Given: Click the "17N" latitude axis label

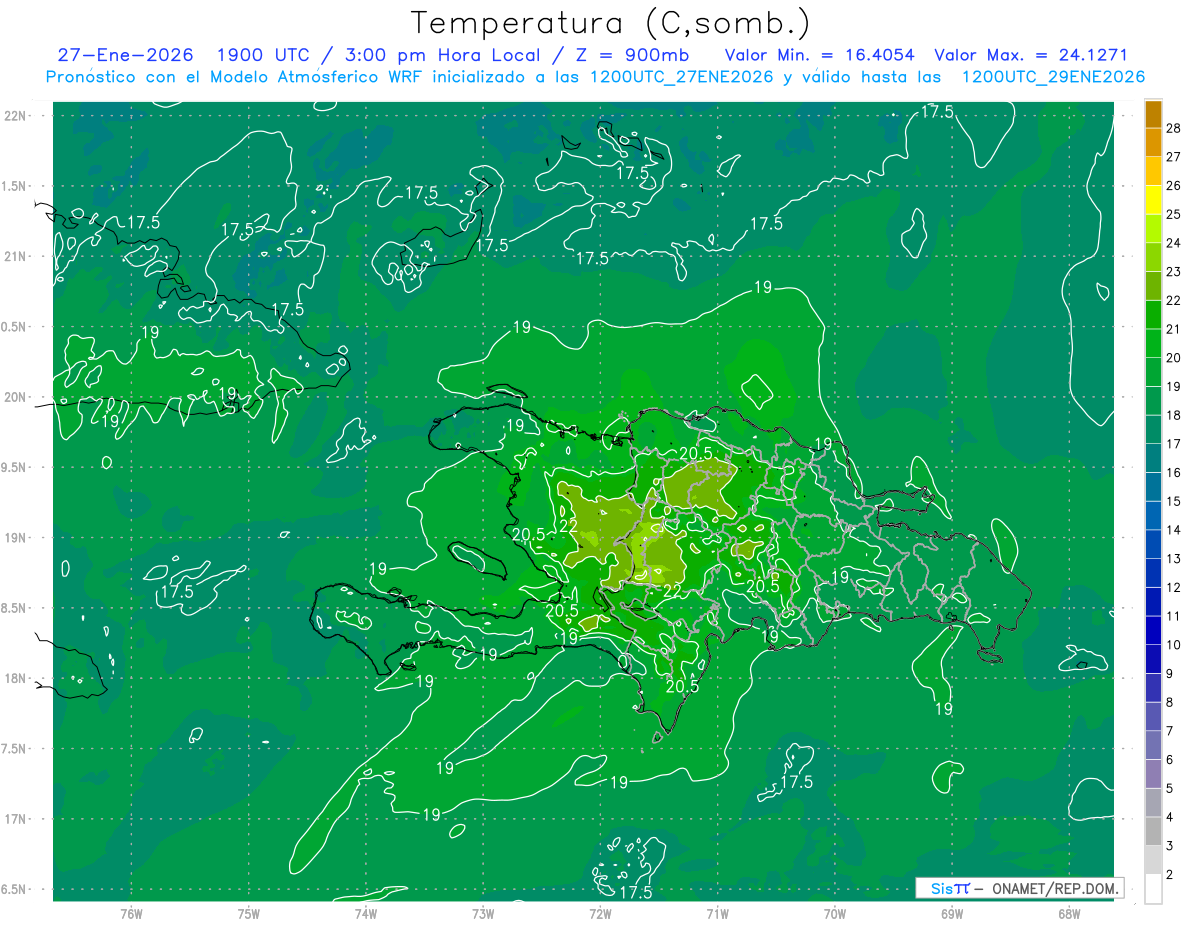Looking at the screenshot, I should coord(16,819).
